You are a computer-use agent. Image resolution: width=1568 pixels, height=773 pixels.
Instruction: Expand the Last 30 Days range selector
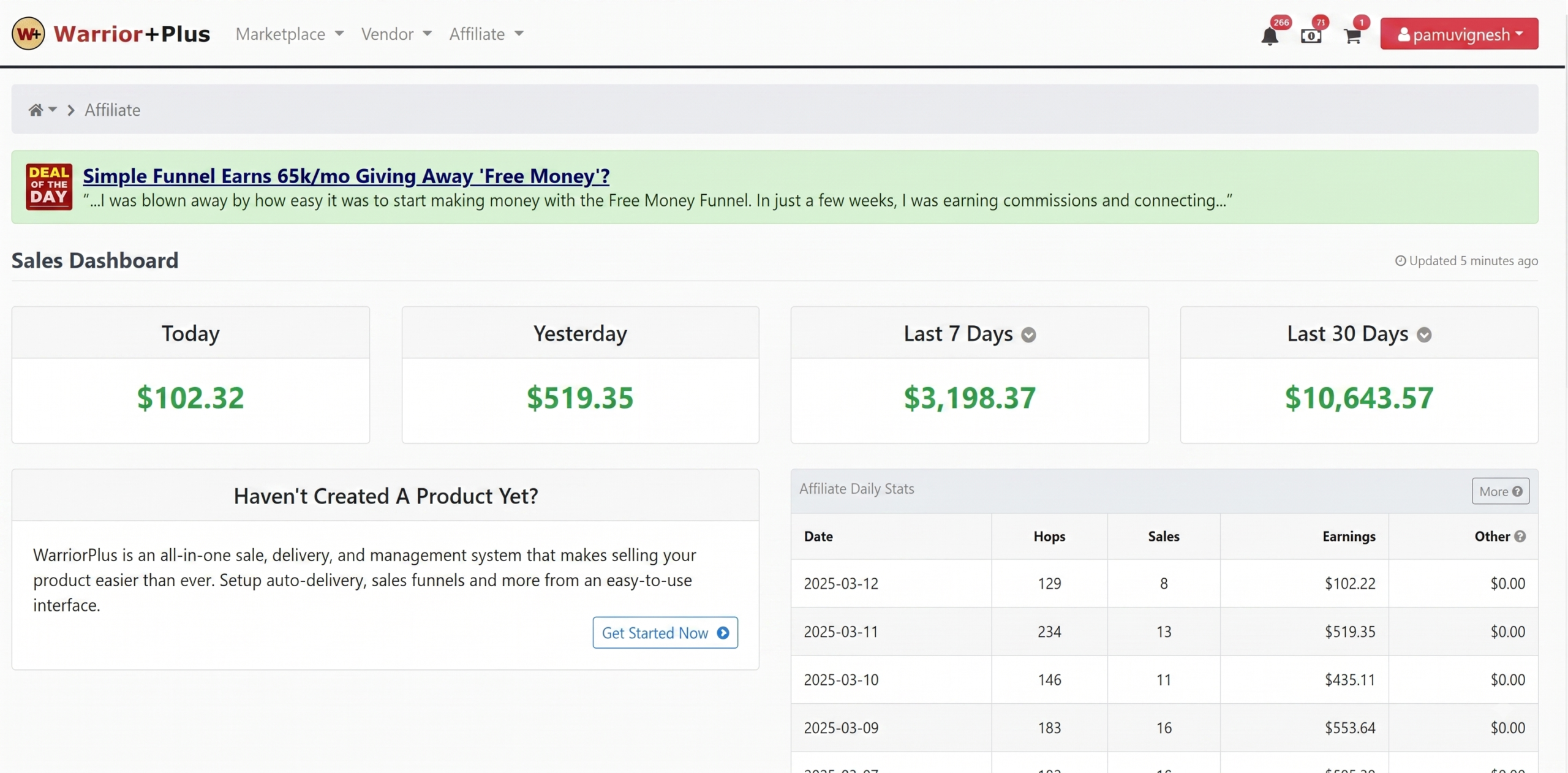1424,334
